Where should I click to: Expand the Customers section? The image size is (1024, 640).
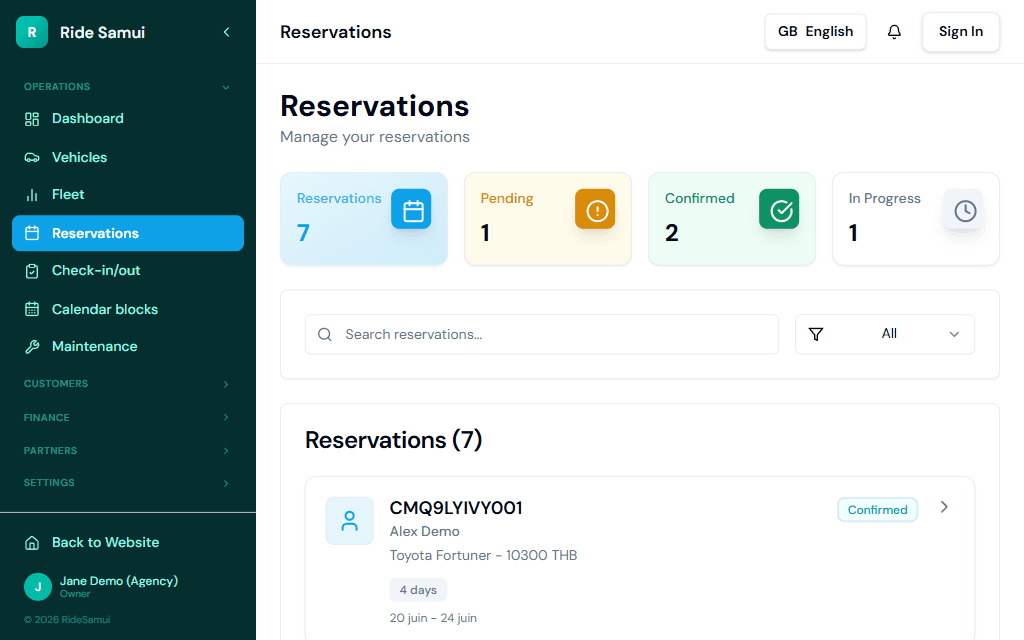(x=226, y=384)
